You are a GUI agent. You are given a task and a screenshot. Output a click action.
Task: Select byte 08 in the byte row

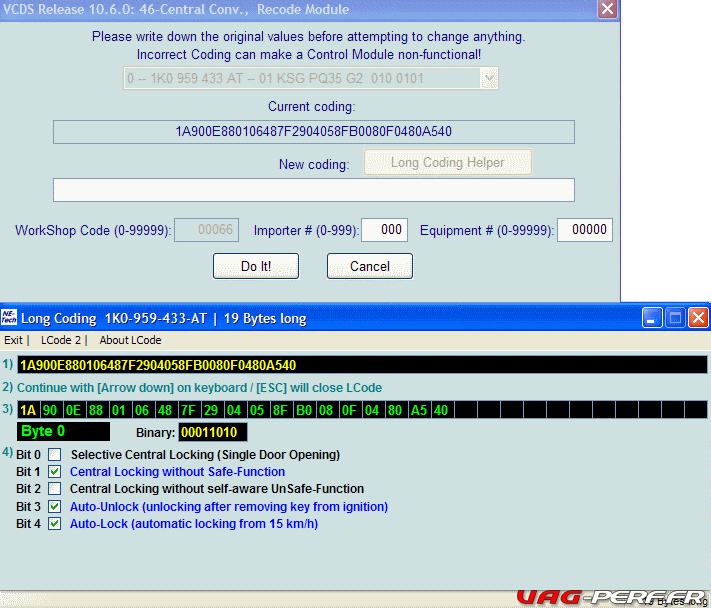click(328, 410)
